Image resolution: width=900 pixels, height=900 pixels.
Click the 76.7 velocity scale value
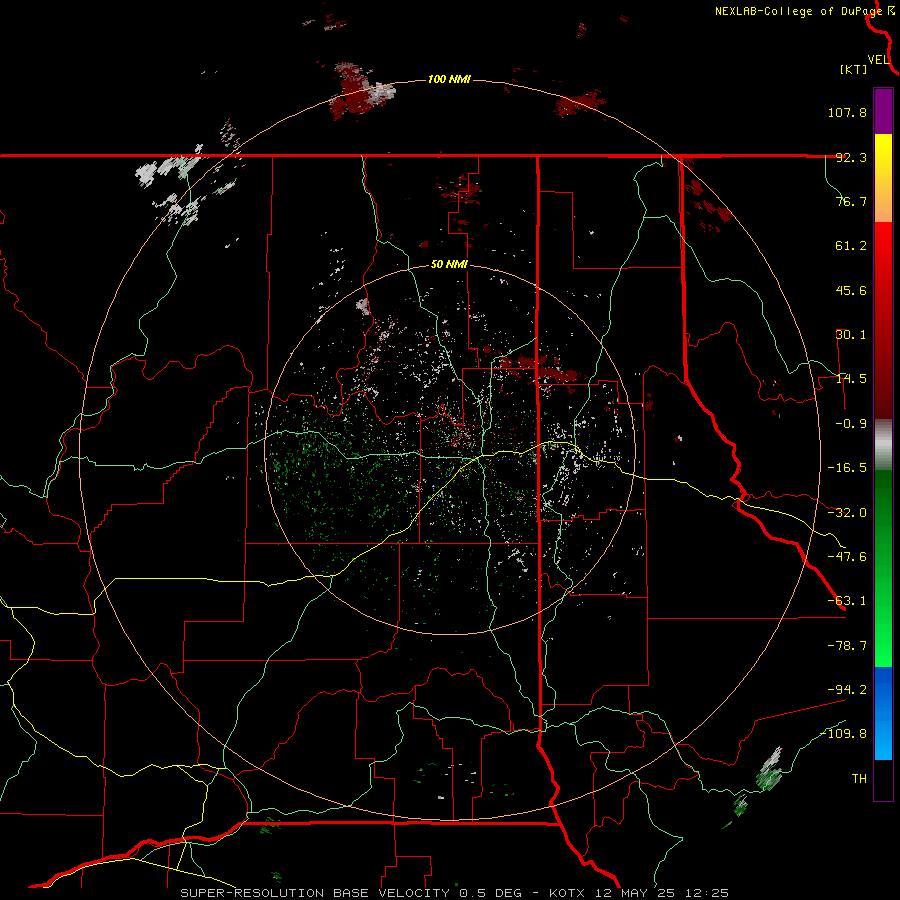[851, 201]
